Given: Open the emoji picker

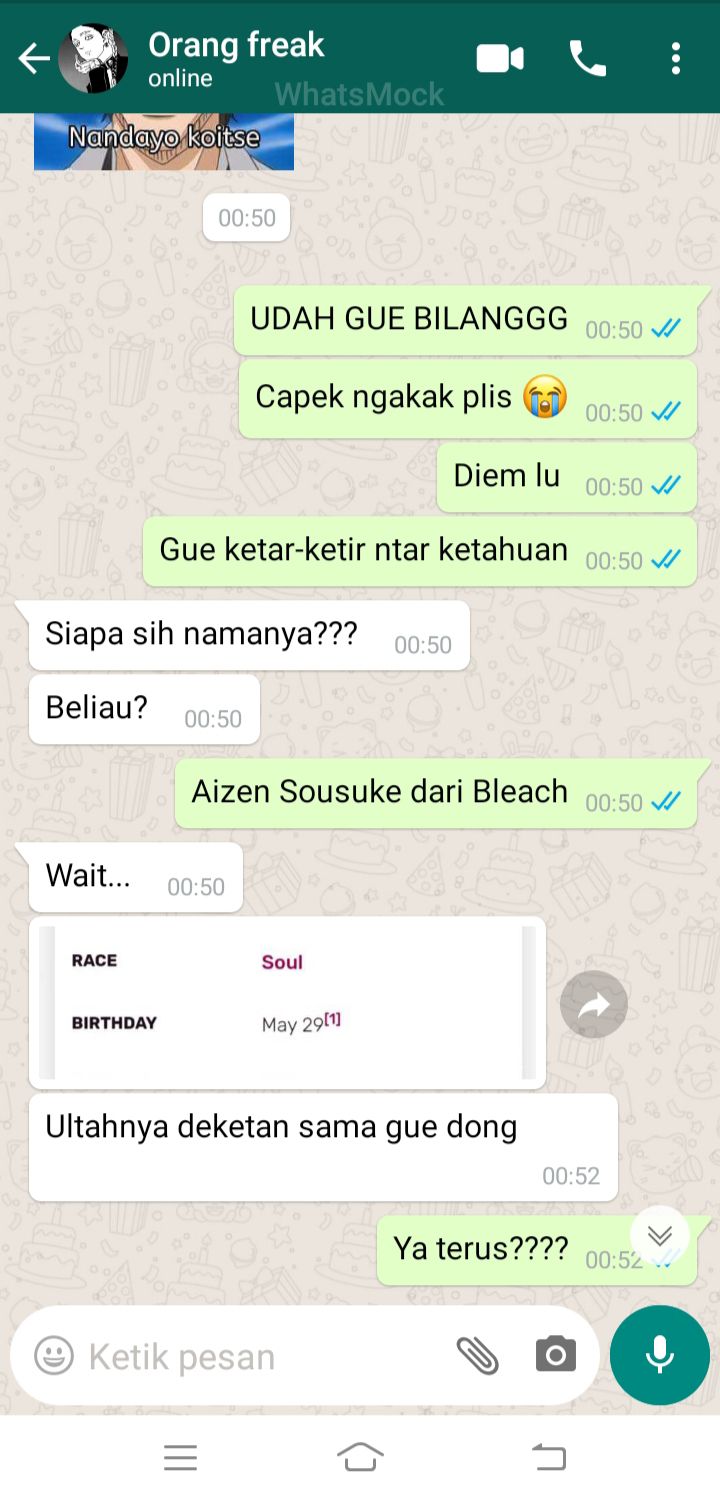Looking at the screenshot, I should (x=54, y=1356).
